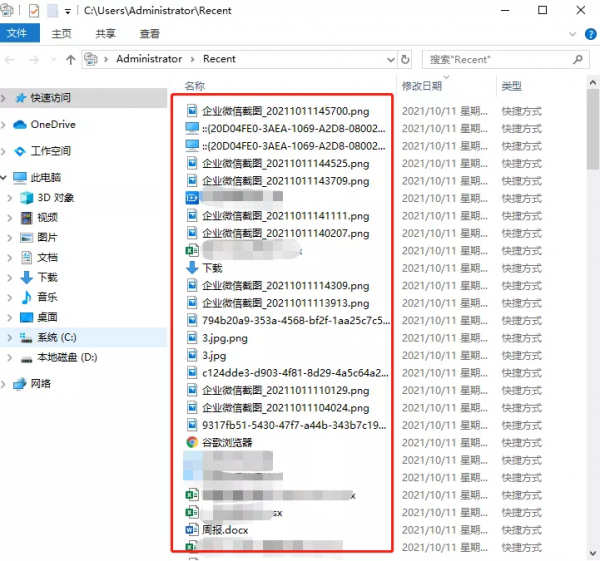The height and width of the screenshot is (561, 600).
Task: Click the Help question mark icon
Action: click(590, 34)
